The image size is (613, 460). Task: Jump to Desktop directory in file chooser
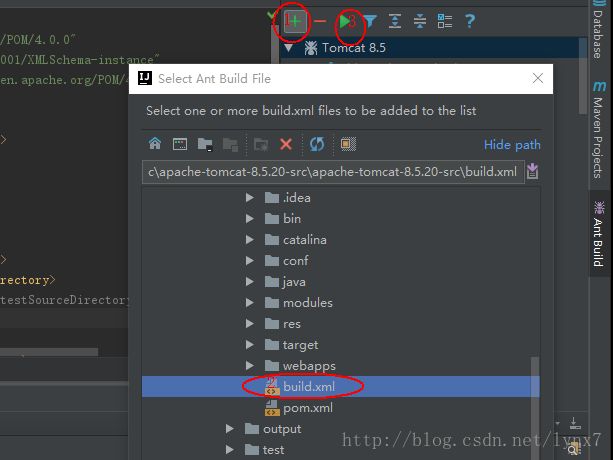click(180, 144)
